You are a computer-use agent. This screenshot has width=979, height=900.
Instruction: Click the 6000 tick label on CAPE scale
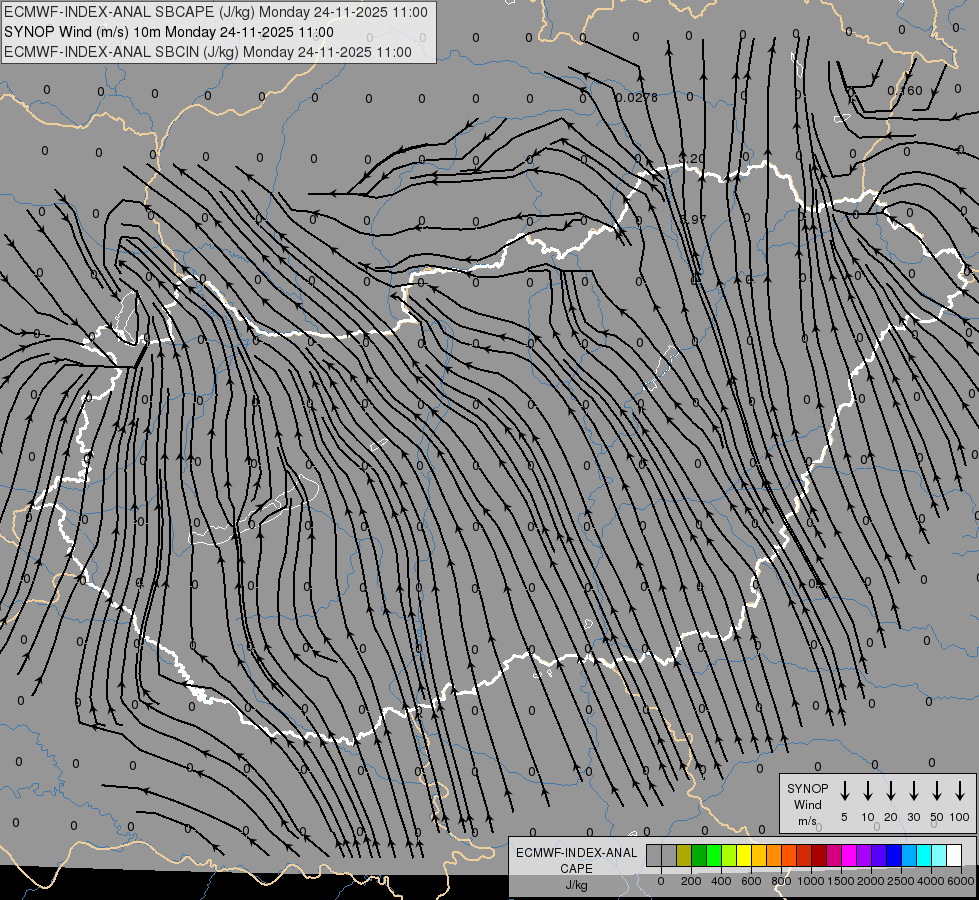pyautogui.click(x=960, y=881)
